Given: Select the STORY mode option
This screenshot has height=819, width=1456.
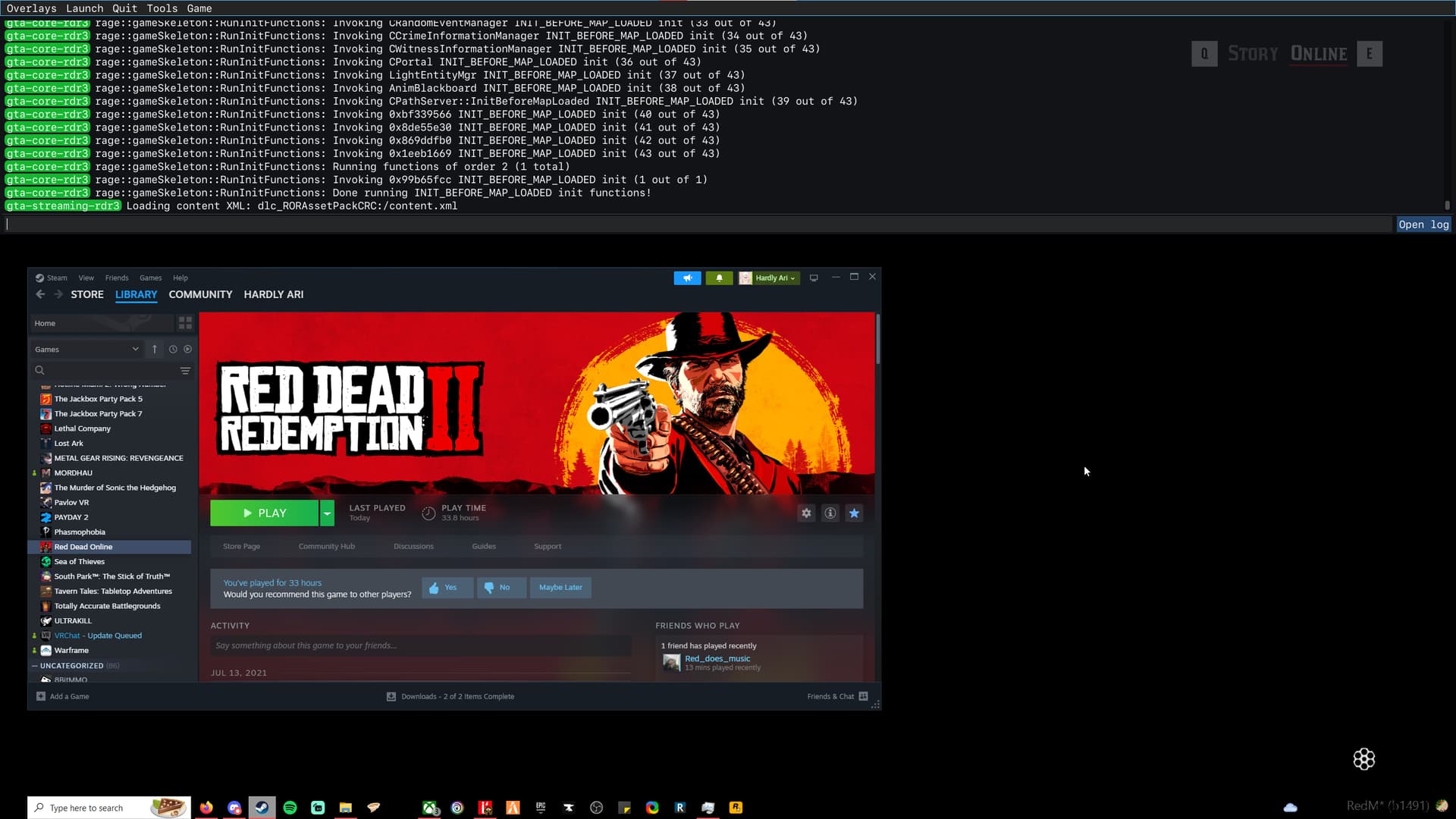Looking at the screenshot, I should pos(1253,54).
